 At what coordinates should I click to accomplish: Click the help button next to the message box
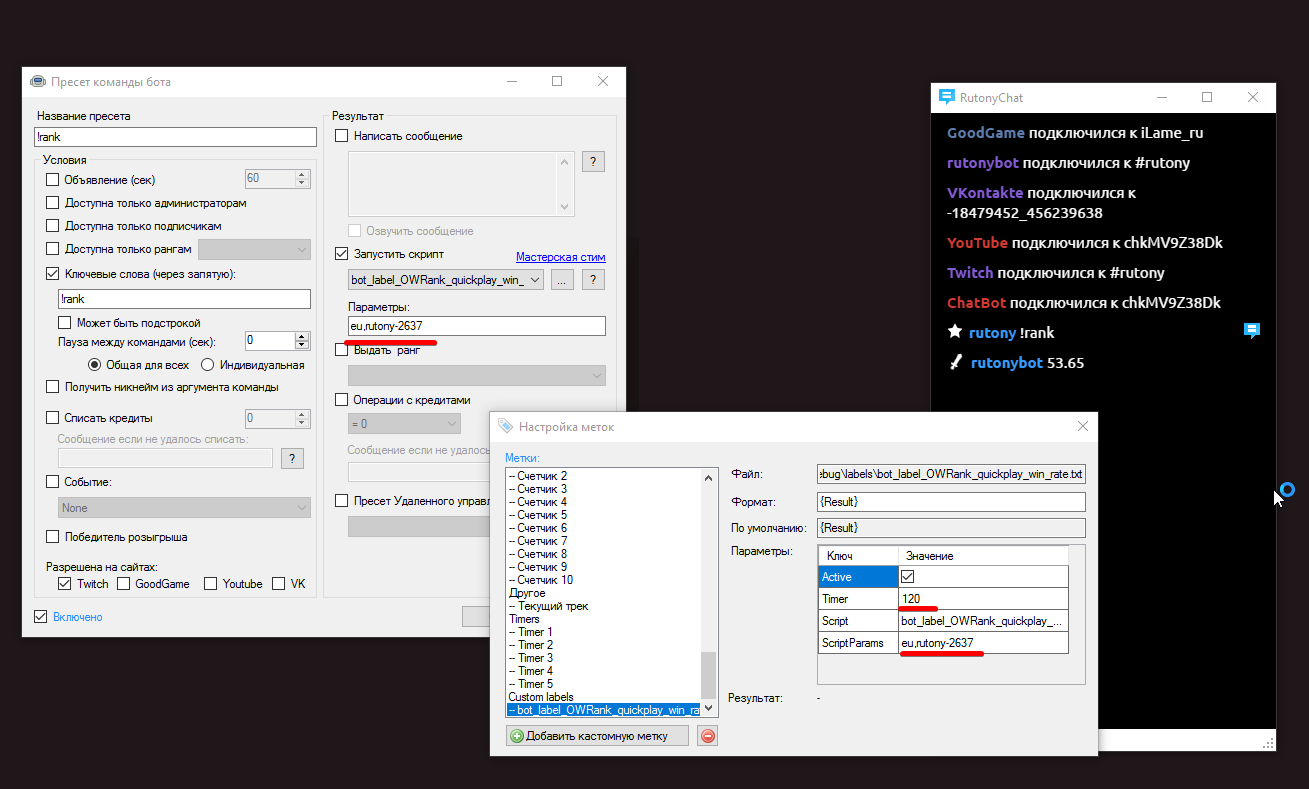click(593, 161)
